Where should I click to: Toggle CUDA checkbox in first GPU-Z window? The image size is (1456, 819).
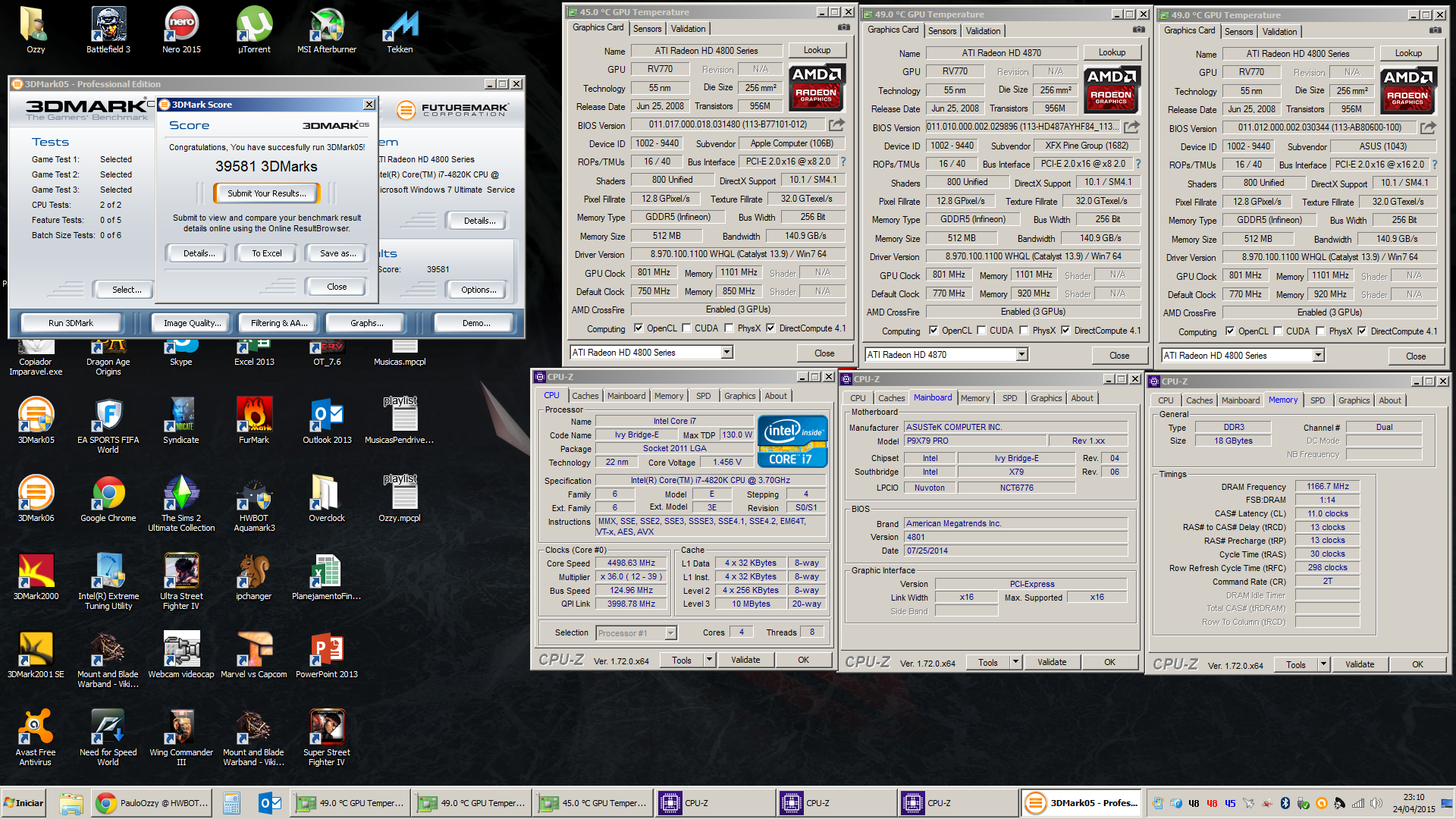tap(687, 328)
